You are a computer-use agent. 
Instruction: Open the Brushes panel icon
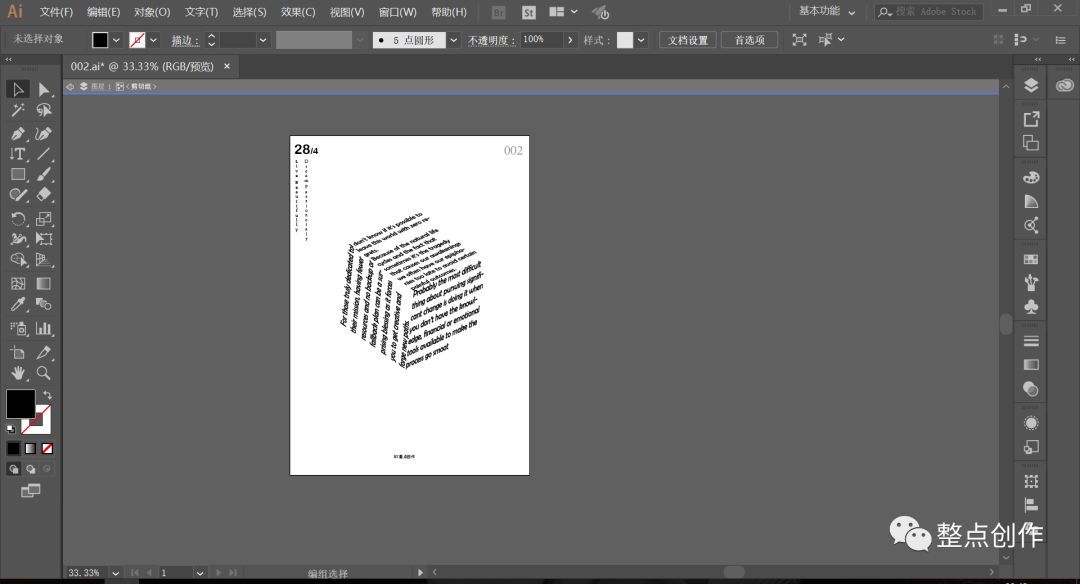pyautogui.click(x=1031, y=282)
